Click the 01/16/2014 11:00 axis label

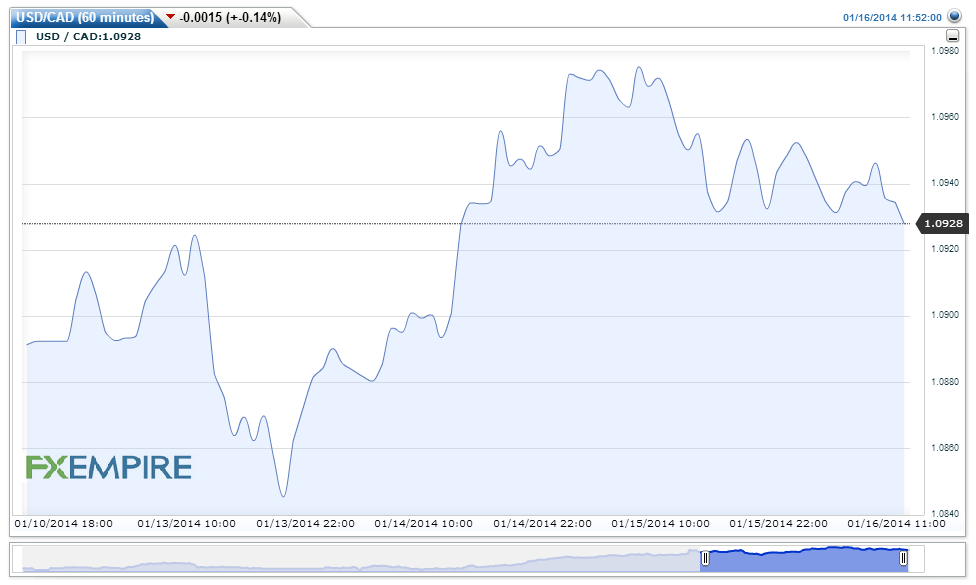(x=896, y=523)
